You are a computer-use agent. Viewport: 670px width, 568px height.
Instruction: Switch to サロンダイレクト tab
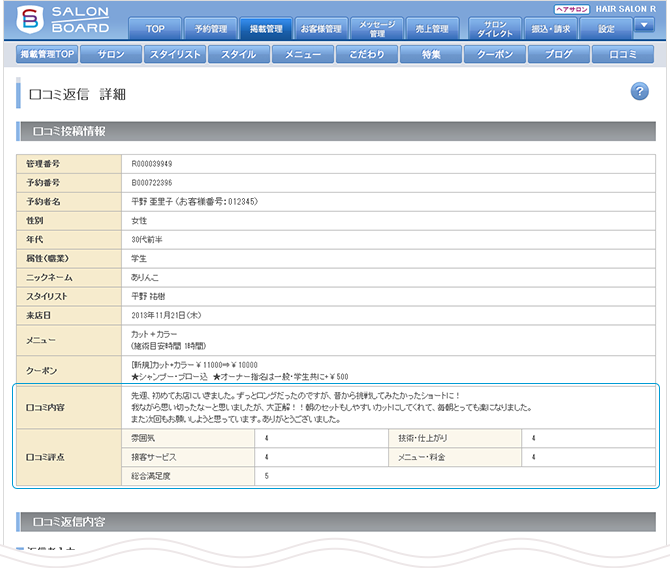[x=494, y=28]
